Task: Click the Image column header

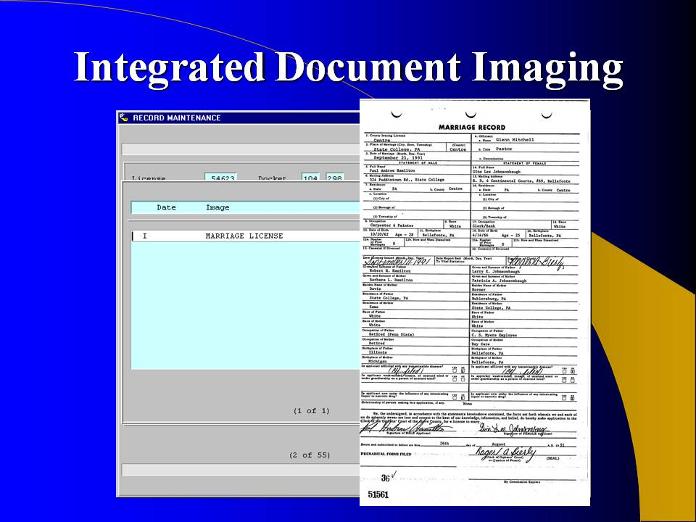Action: tap(217, 208)
